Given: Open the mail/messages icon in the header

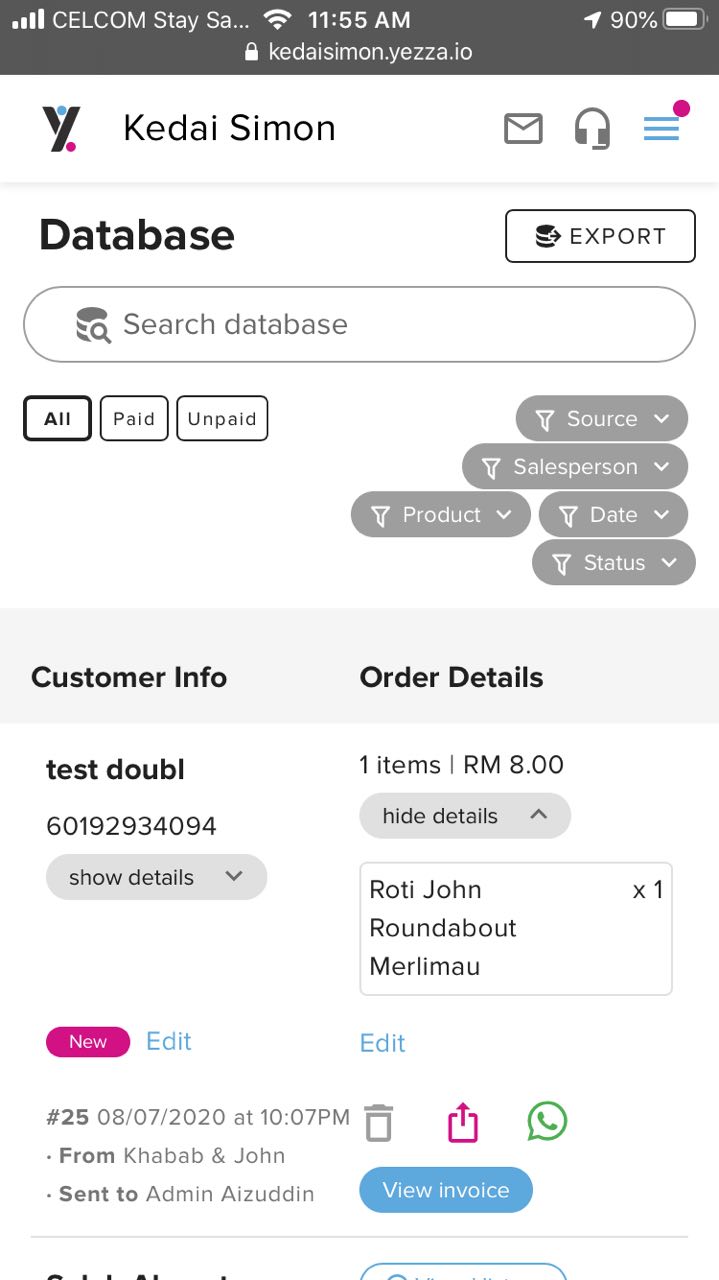Looking at the screenshot, I should [522, 127].
